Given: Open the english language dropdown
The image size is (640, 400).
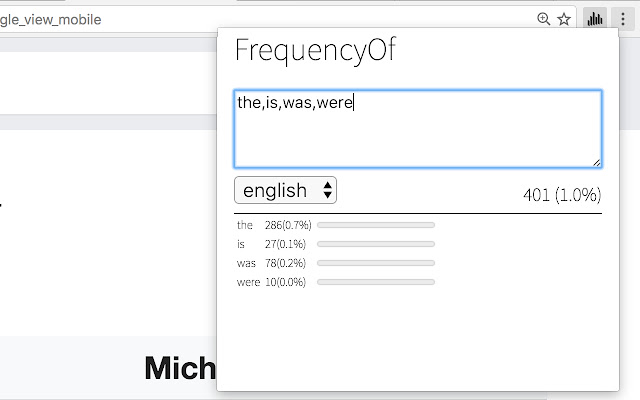Looking at the screenshot, I should coord(285,190).
